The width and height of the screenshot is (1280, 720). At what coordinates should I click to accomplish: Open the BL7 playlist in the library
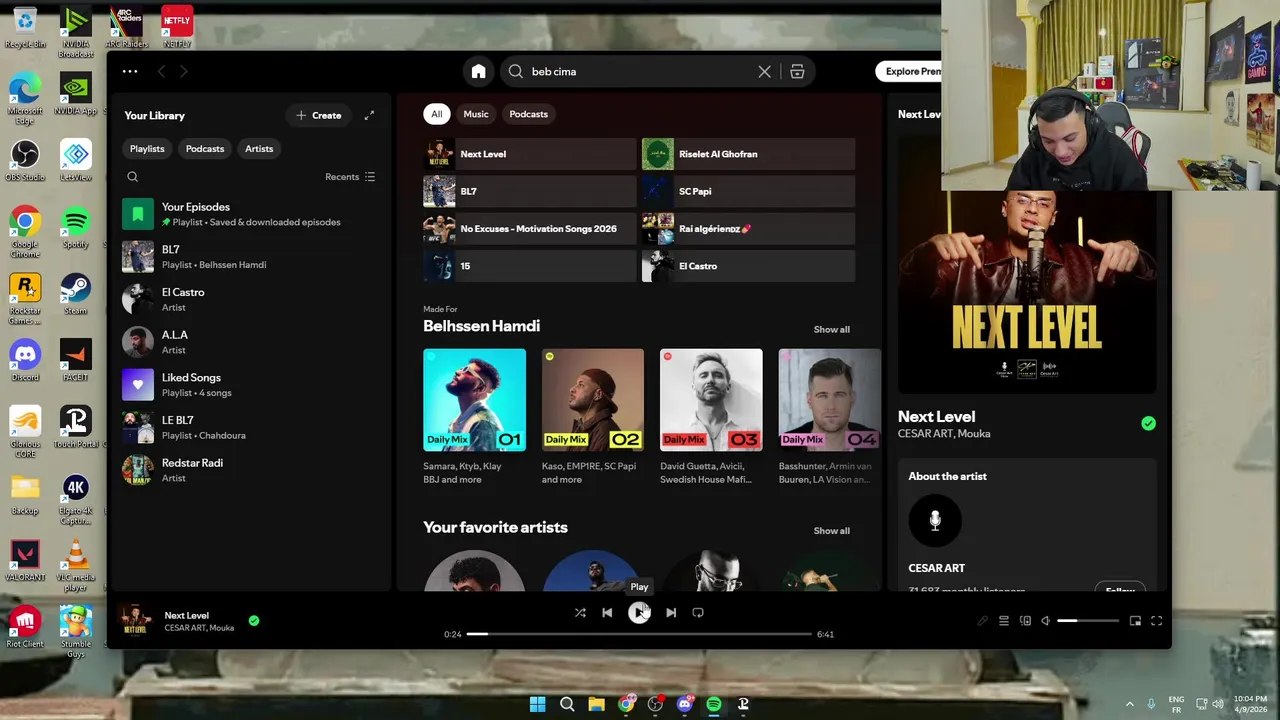[250, 257]
